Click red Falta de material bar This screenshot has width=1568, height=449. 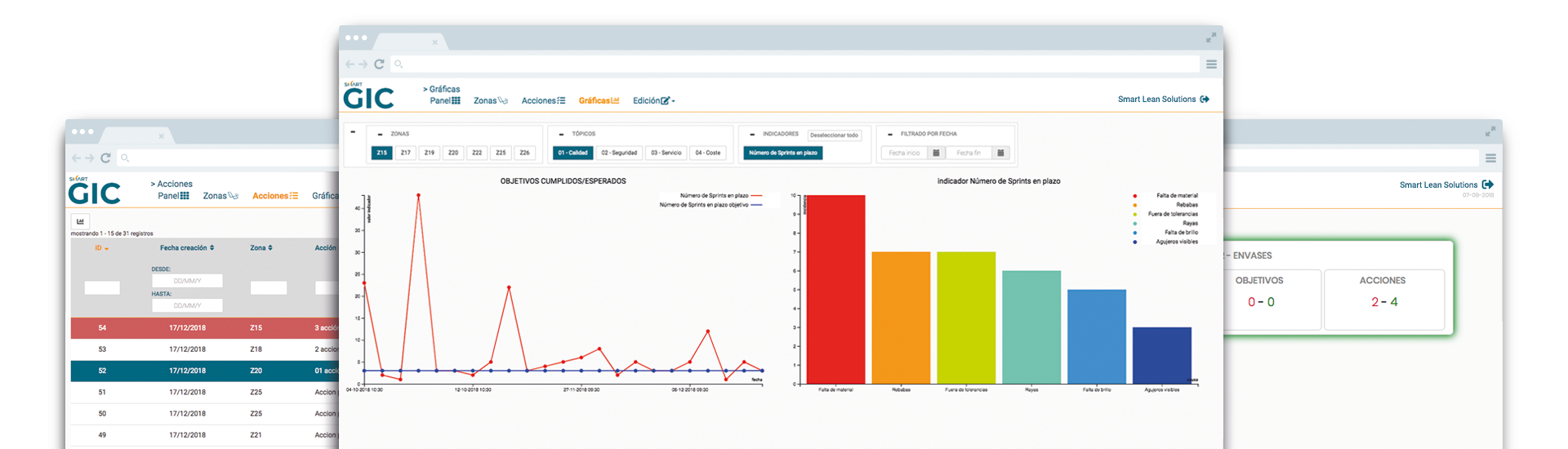point(835,290)
